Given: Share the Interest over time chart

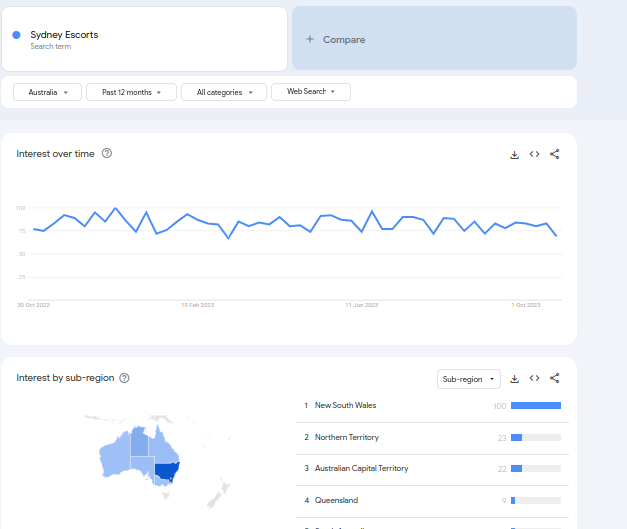Looking at the screenshot, I should point(555,154).
